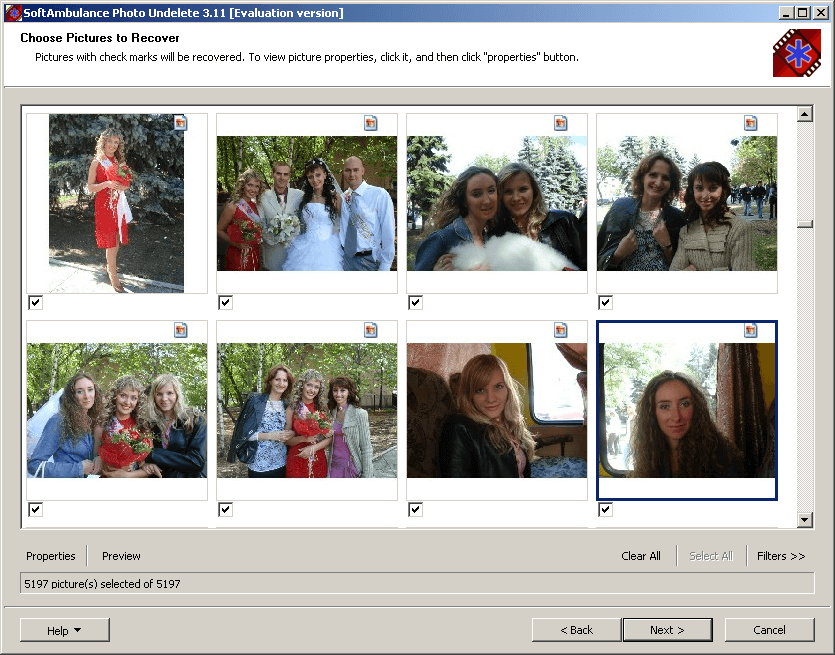Open the Help dropdown menu

[x=64, y=630]
